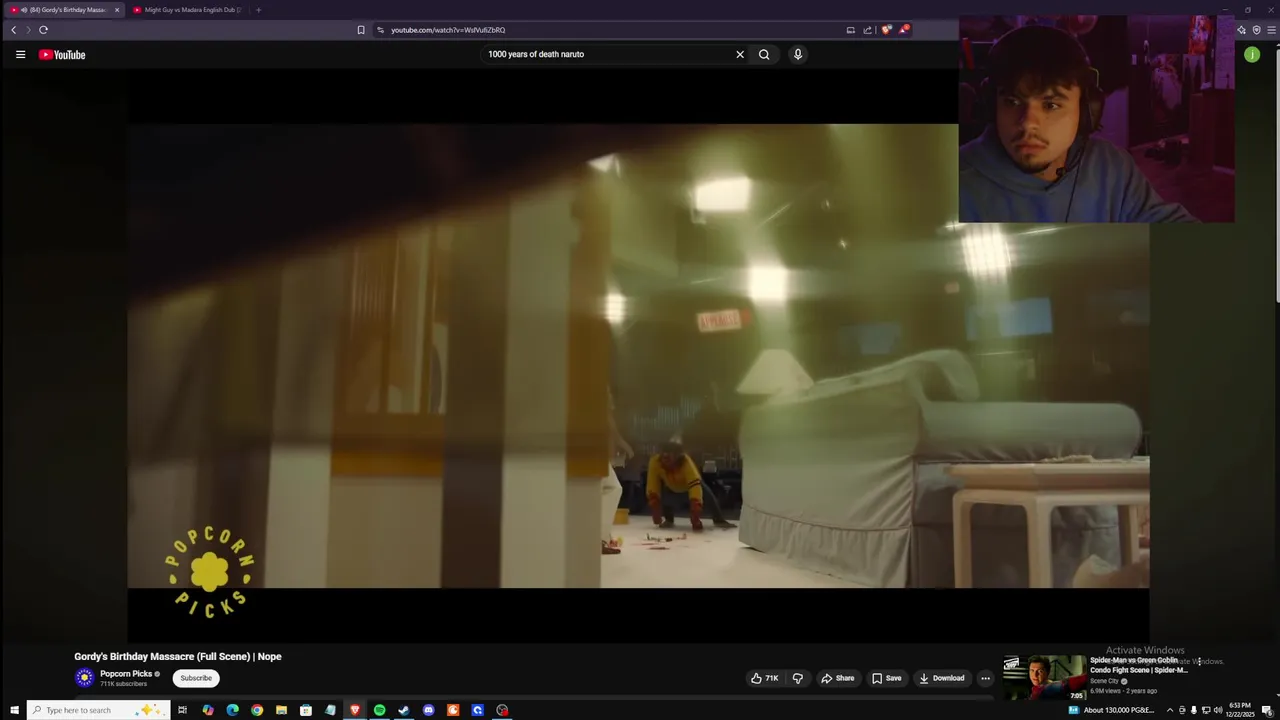Open Discord from the taskbar
The height and width of the screenshot is (720, 1280).
click(428, 710)
